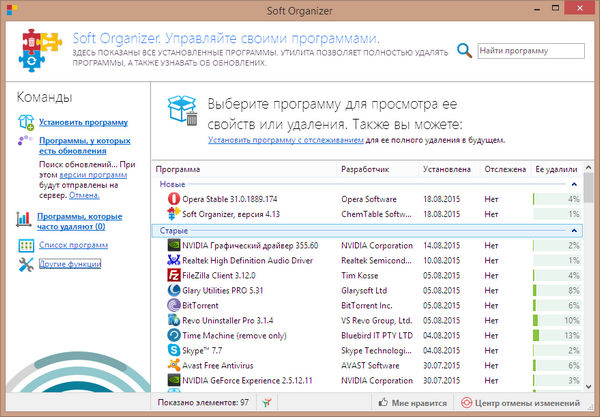Image resolution: width=600 pixels, height=417 pixels.
Task: Select Soft Organizer, версия 4.13 row text
Action: [231, 214]
